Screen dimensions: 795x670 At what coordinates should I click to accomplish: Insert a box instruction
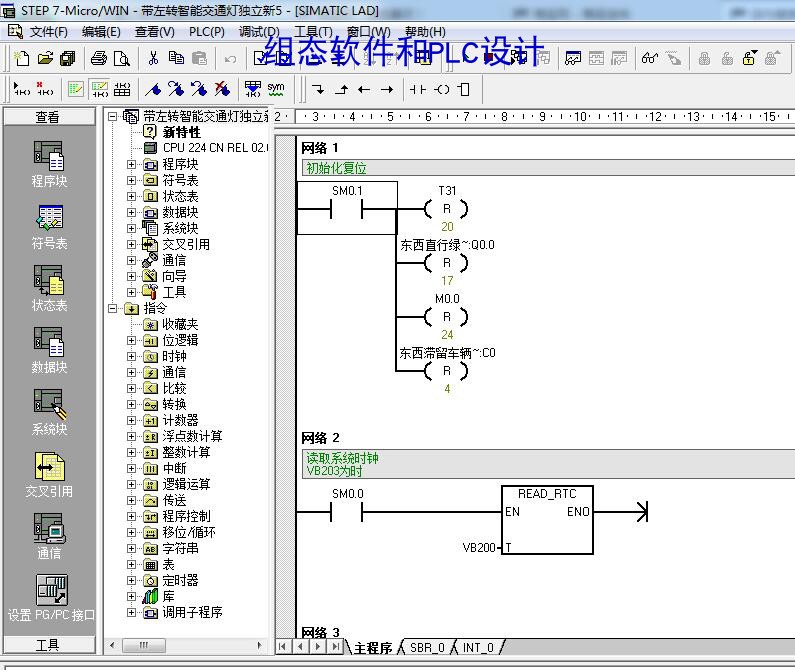[463, 90]
